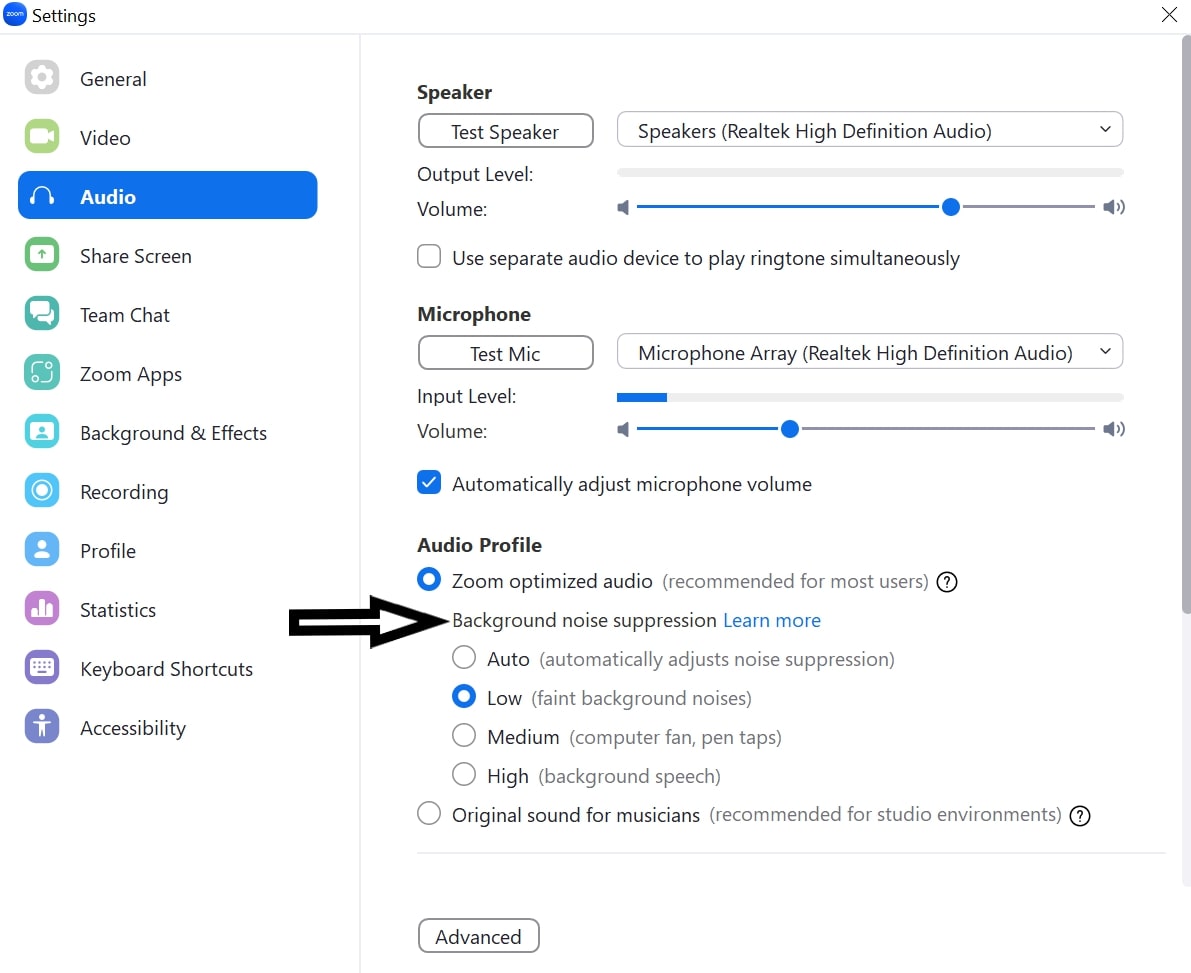Select the Recording circle icon

(x=42, y=491)
